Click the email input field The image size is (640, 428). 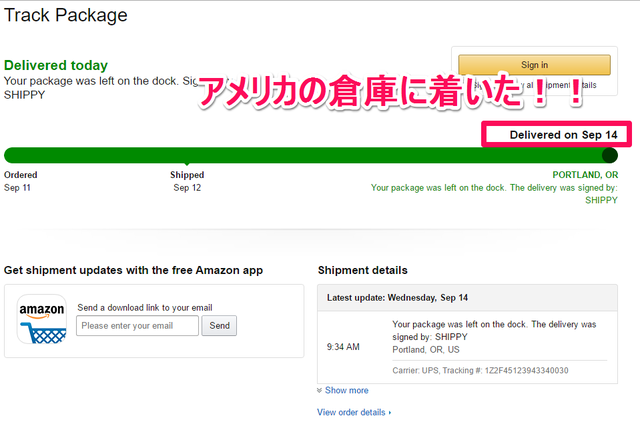138,326
